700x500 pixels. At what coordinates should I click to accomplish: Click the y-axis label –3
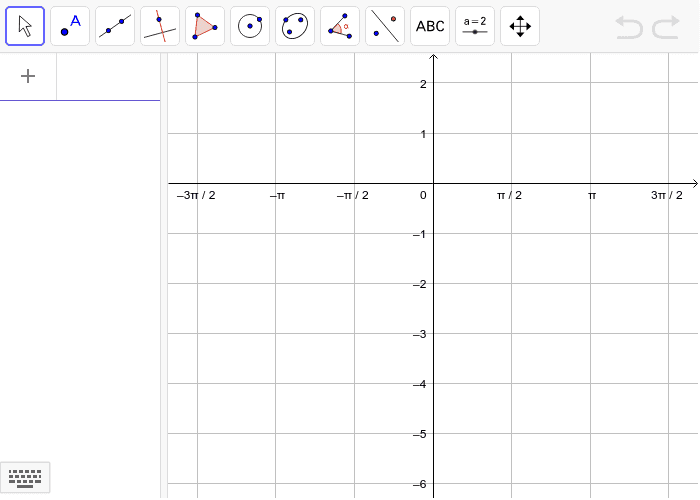pyautogui.click(x=420, y=334)
